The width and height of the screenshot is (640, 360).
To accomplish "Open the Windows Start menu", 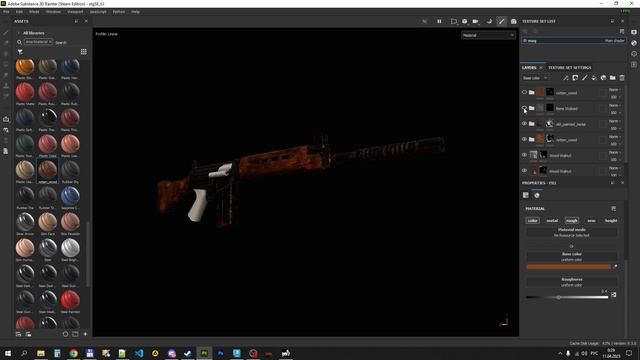I will 8,353.
